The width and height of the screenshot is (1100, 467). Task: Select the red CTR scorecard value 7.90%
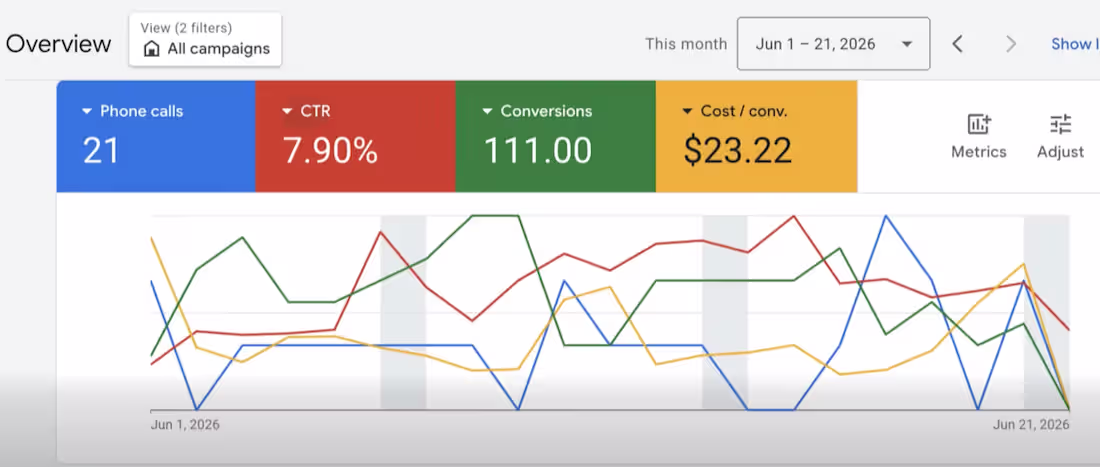[330, 150]
